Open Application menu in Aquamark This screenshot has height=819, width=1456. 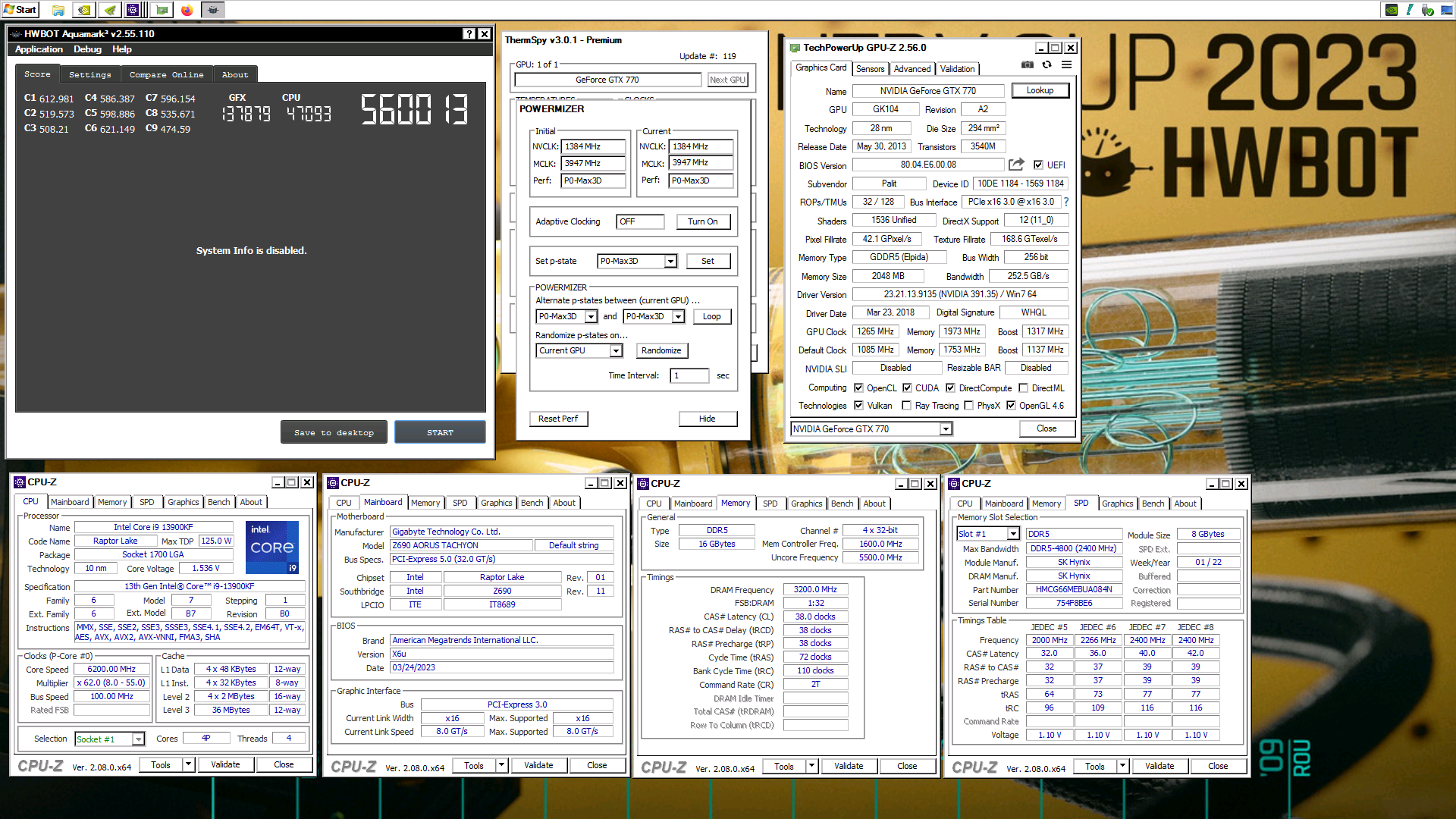pos(39,49)
